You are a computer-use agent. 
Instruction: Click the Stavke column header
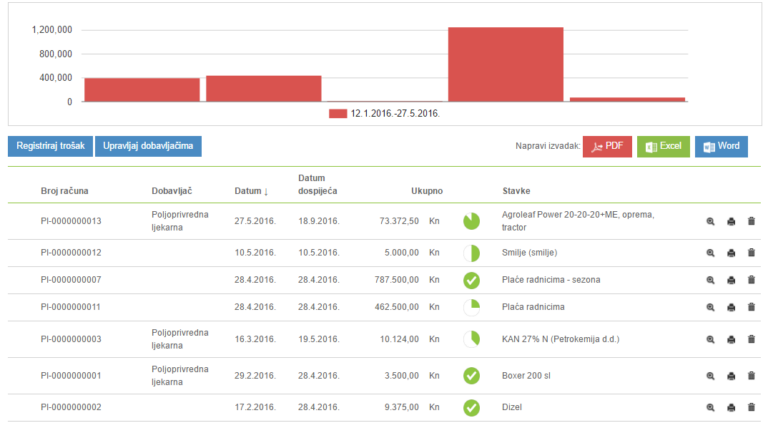516,191
